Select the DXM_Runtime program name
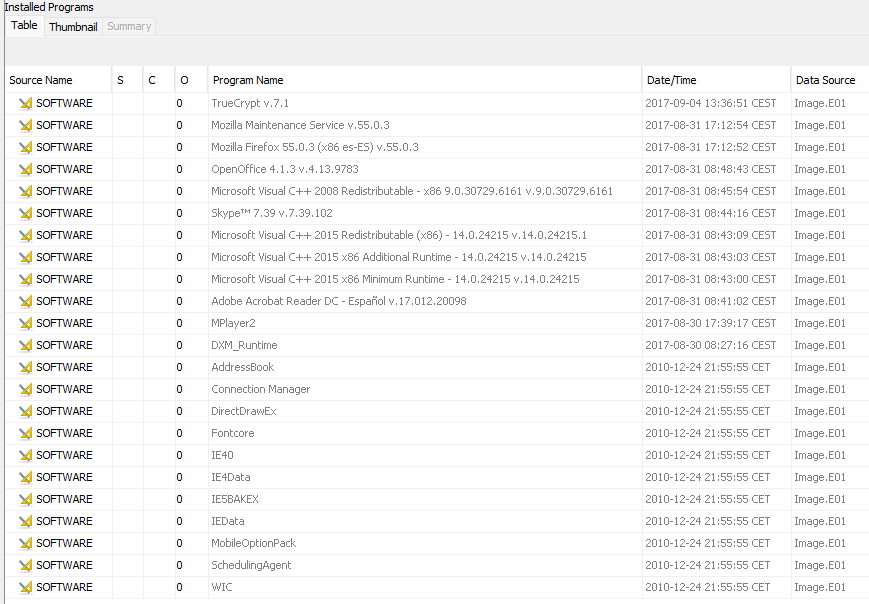Viewport: 869px width, 604px height. (244, 345)
